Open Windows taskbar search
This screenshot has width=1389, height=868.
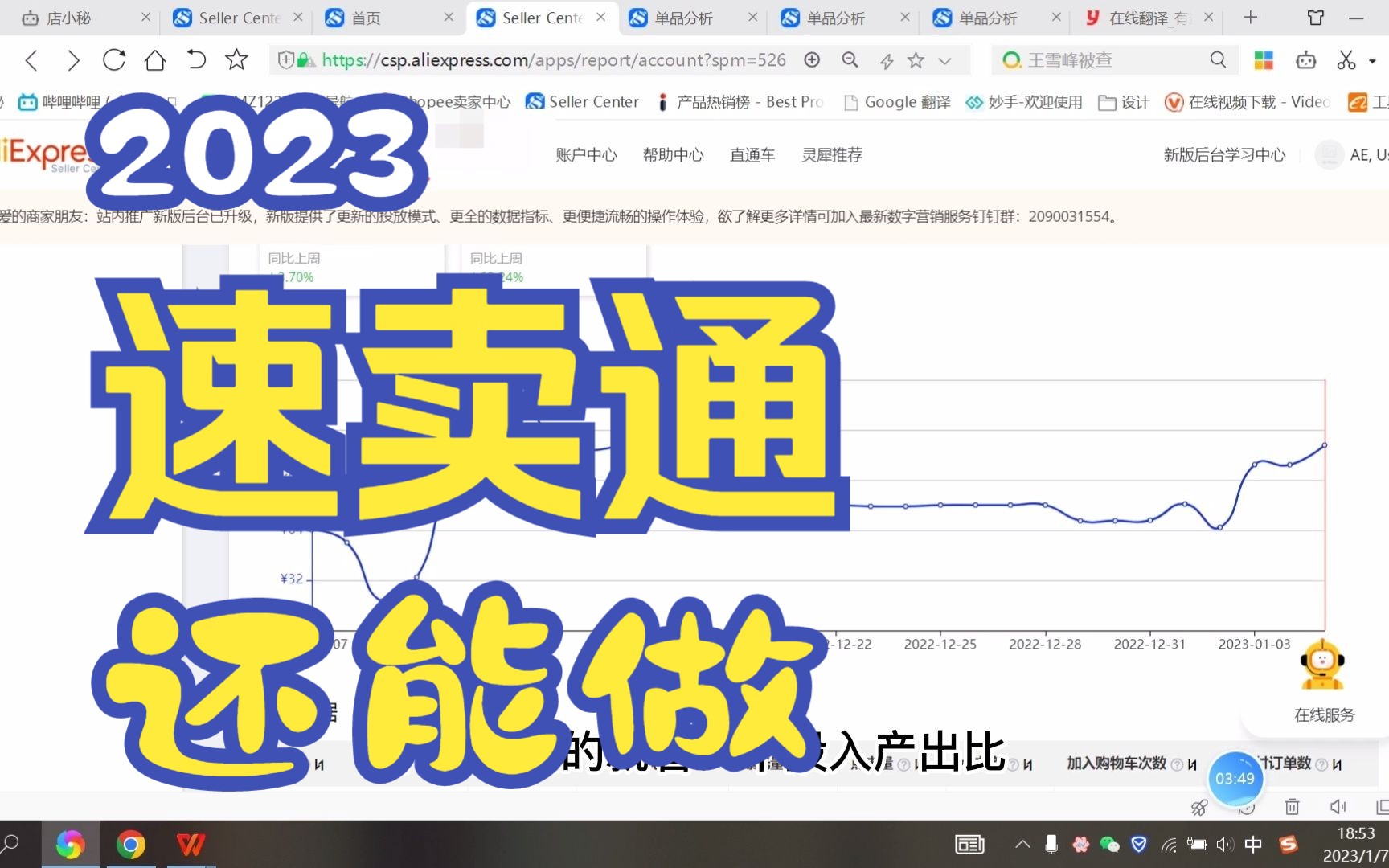click(x=10, y=844)
